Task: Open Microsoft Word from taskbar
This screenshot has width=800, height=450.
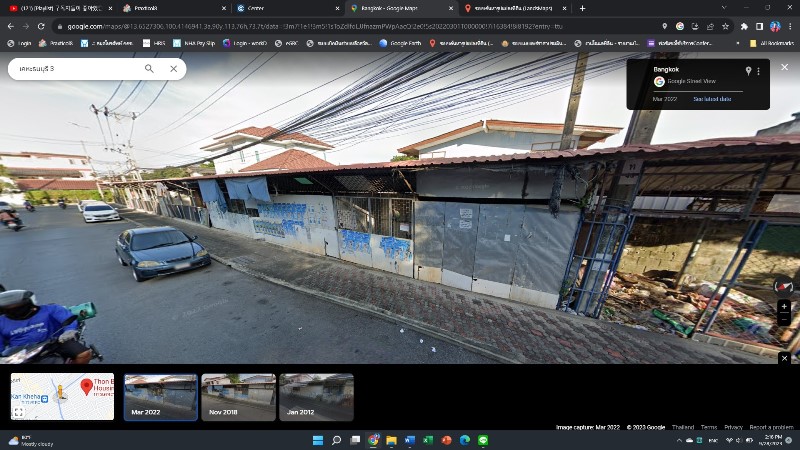Action: point(410,440)
